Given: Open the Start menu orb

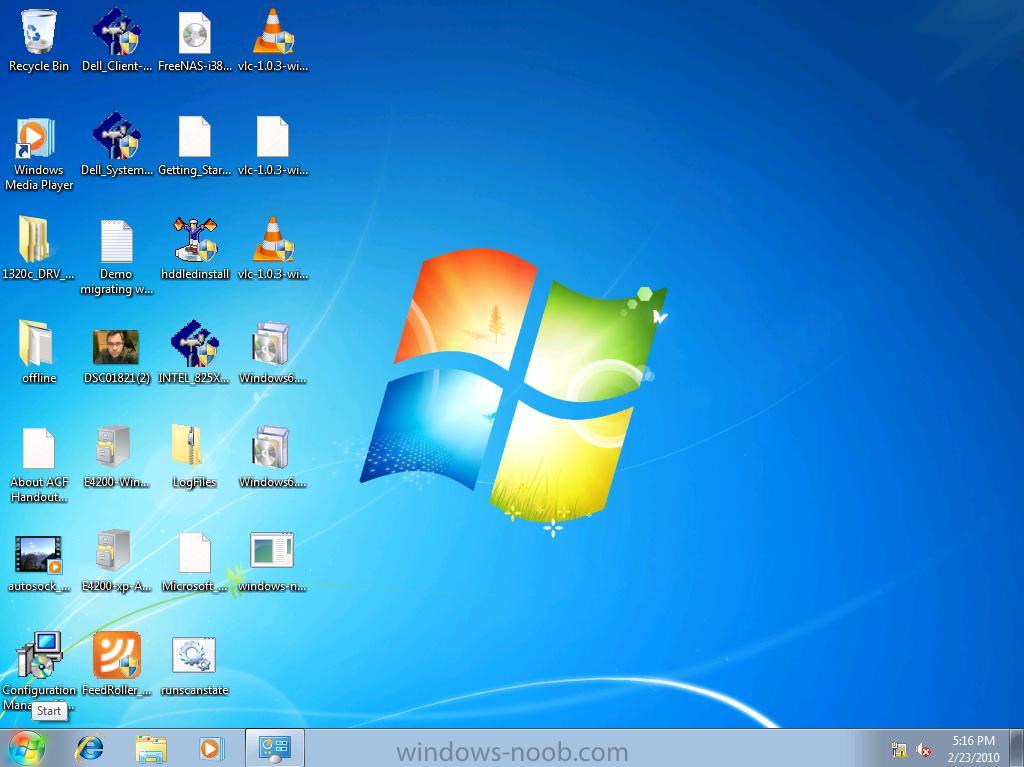Looking at the screenshot, I should click(26, 748).
